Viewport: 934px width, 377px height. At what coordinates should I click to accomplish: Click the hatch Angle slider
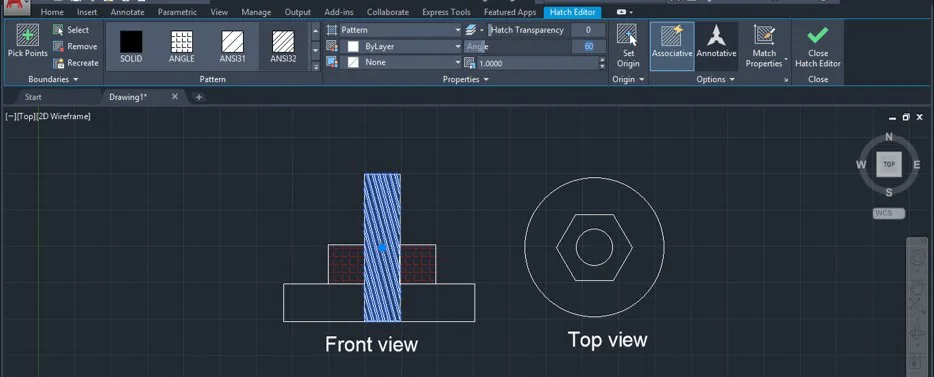517,46
